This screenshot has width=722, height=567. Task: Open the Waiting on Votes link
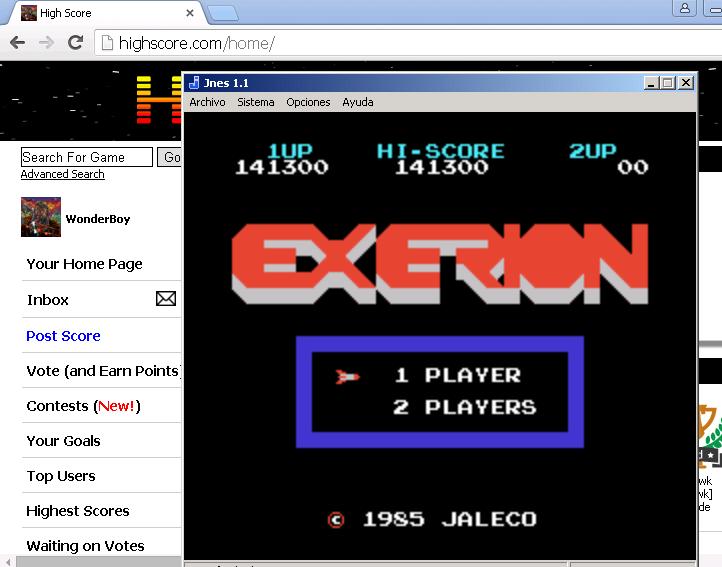[85, 546]
